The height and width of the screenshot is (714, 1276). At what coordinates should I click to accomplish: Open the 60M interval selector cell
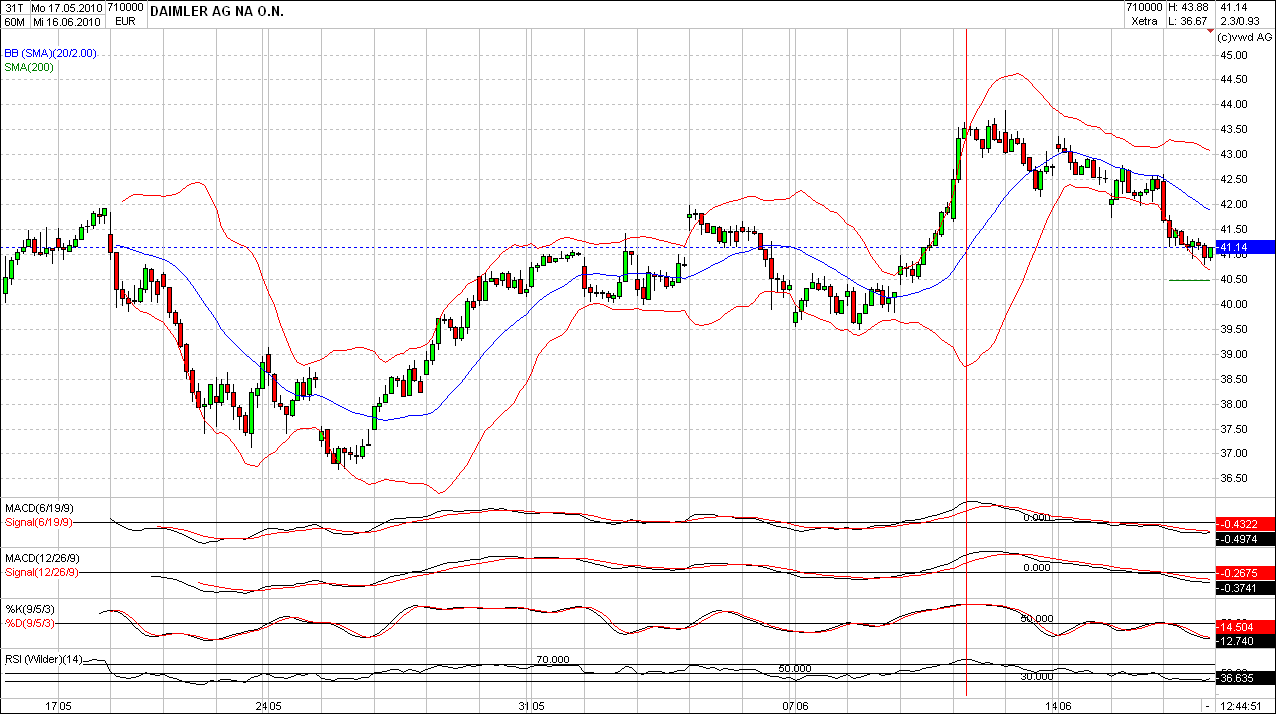click(13, 21)
